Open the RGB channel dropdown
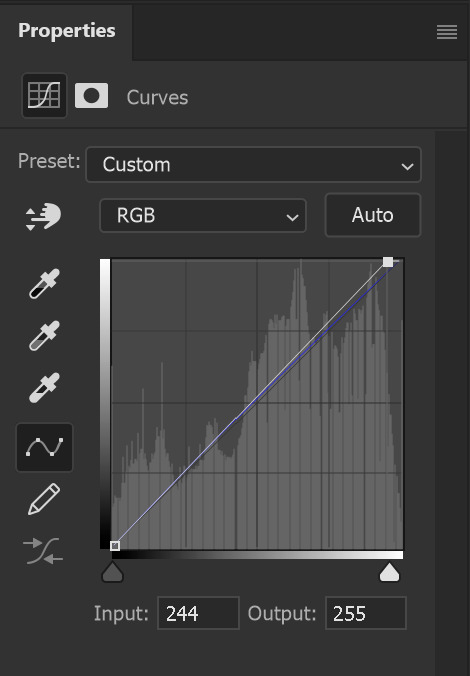The image size is (470, 676). 203,216
